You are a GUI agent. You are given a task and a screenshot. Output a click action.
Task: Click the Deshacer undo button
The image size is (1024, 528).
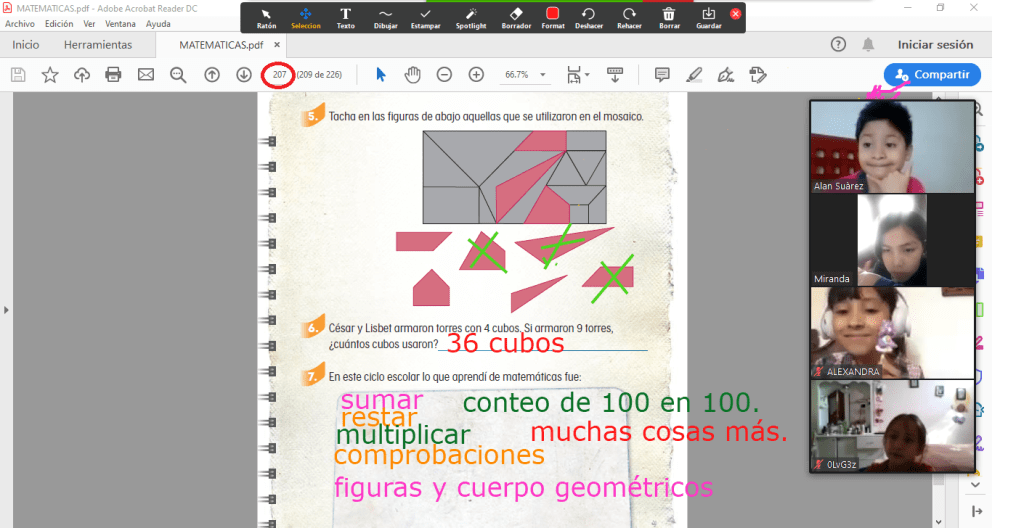(x=589, y=18)
